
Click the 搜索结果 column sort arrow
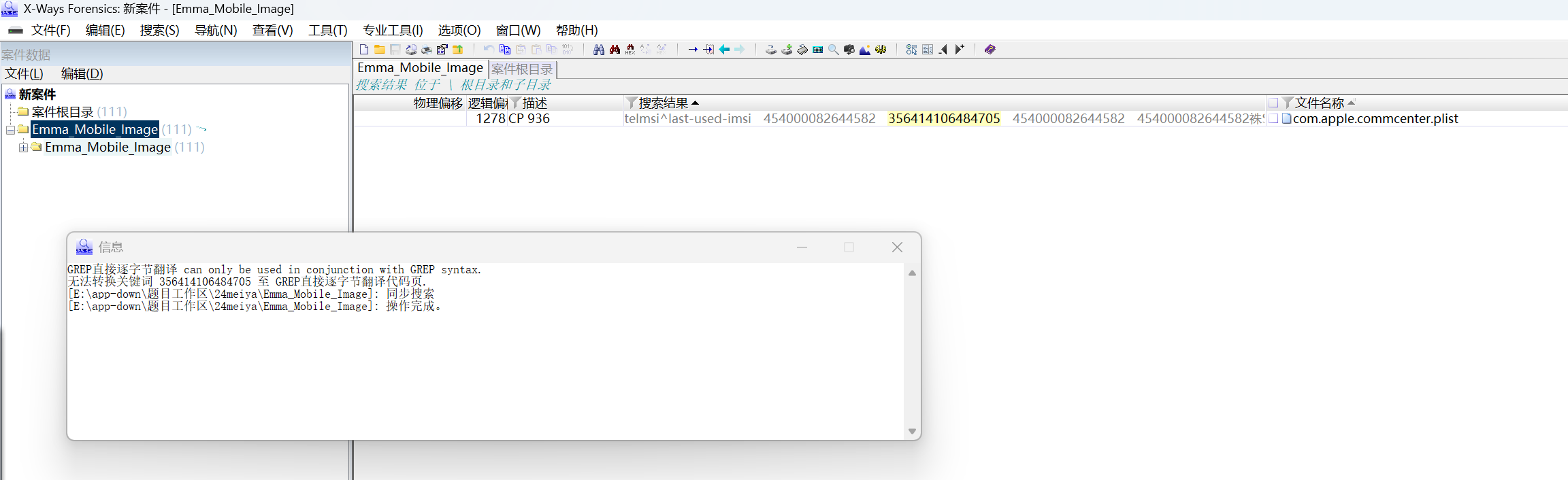tap(695, 103)
